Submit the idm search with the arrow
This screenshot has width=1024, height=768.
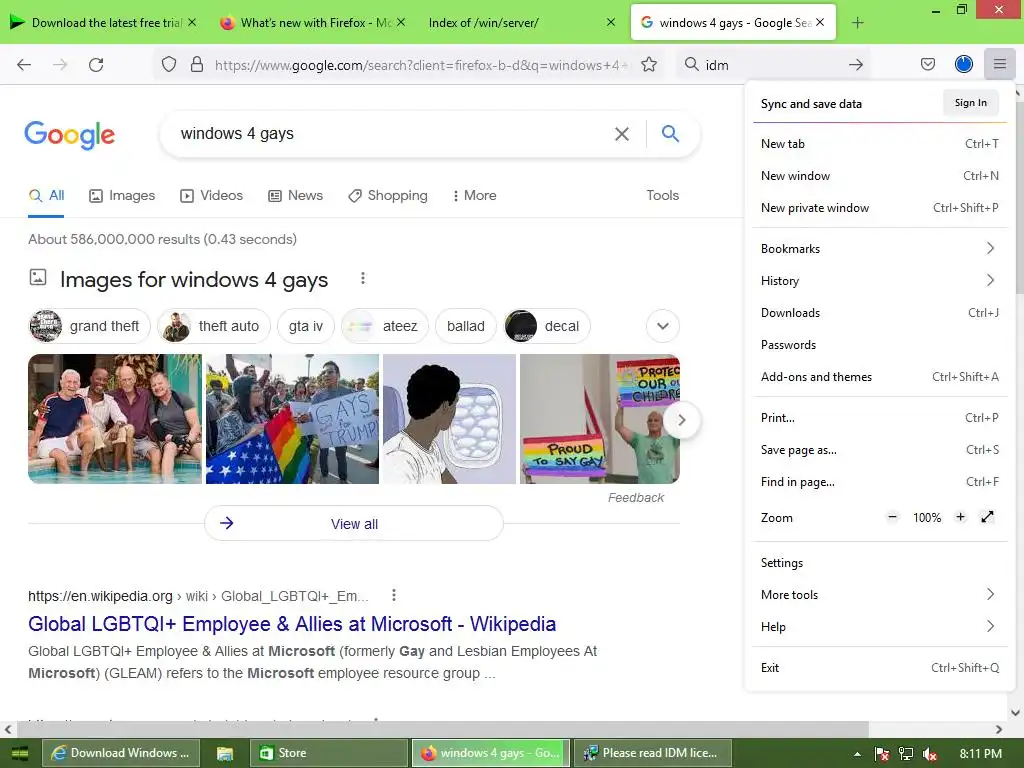(x=856, y=65)
